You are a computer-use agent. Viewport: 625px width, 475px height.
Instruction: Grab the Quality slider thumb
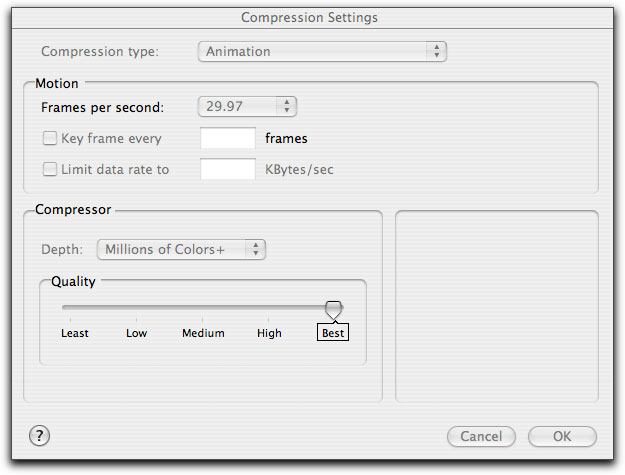point(333,310)
